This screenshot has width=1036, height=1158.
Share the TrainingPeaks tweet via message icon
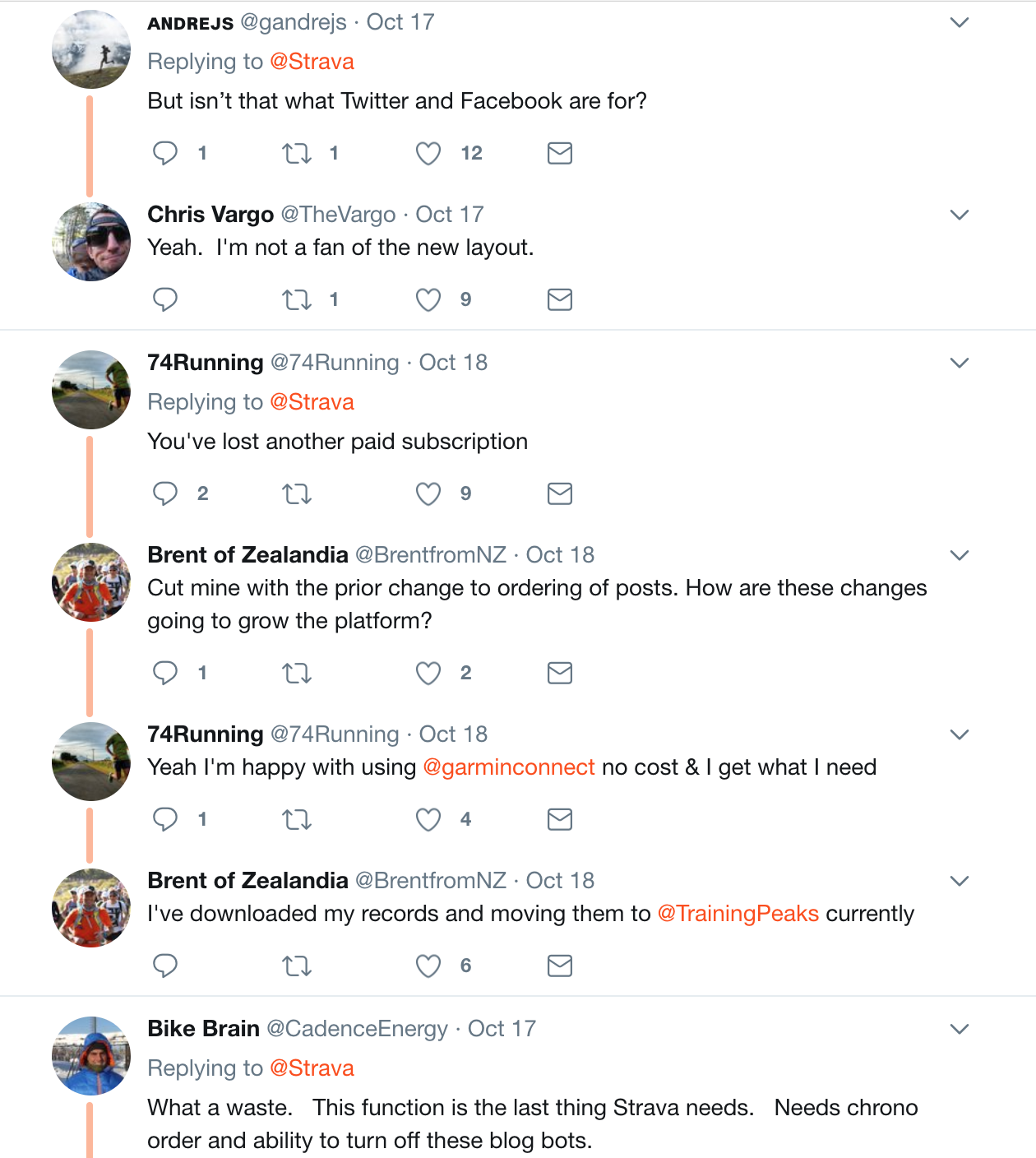click(560, 966)
